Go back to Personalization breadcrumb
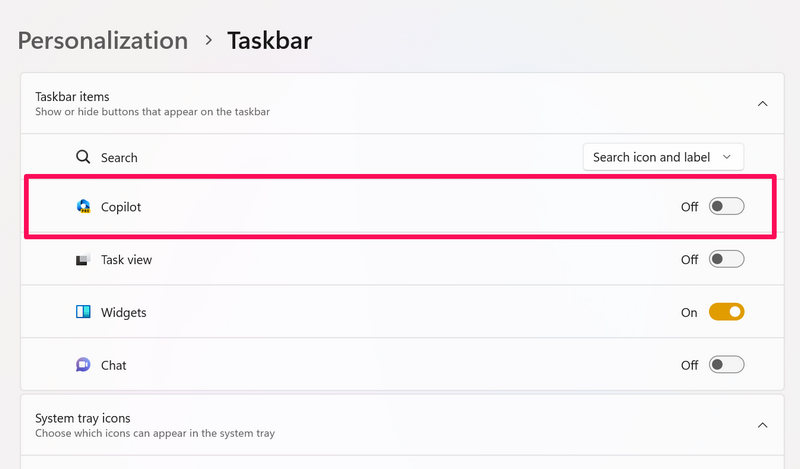Image resolution: width=800 pixels, height=469 pixels. [103, 41]
